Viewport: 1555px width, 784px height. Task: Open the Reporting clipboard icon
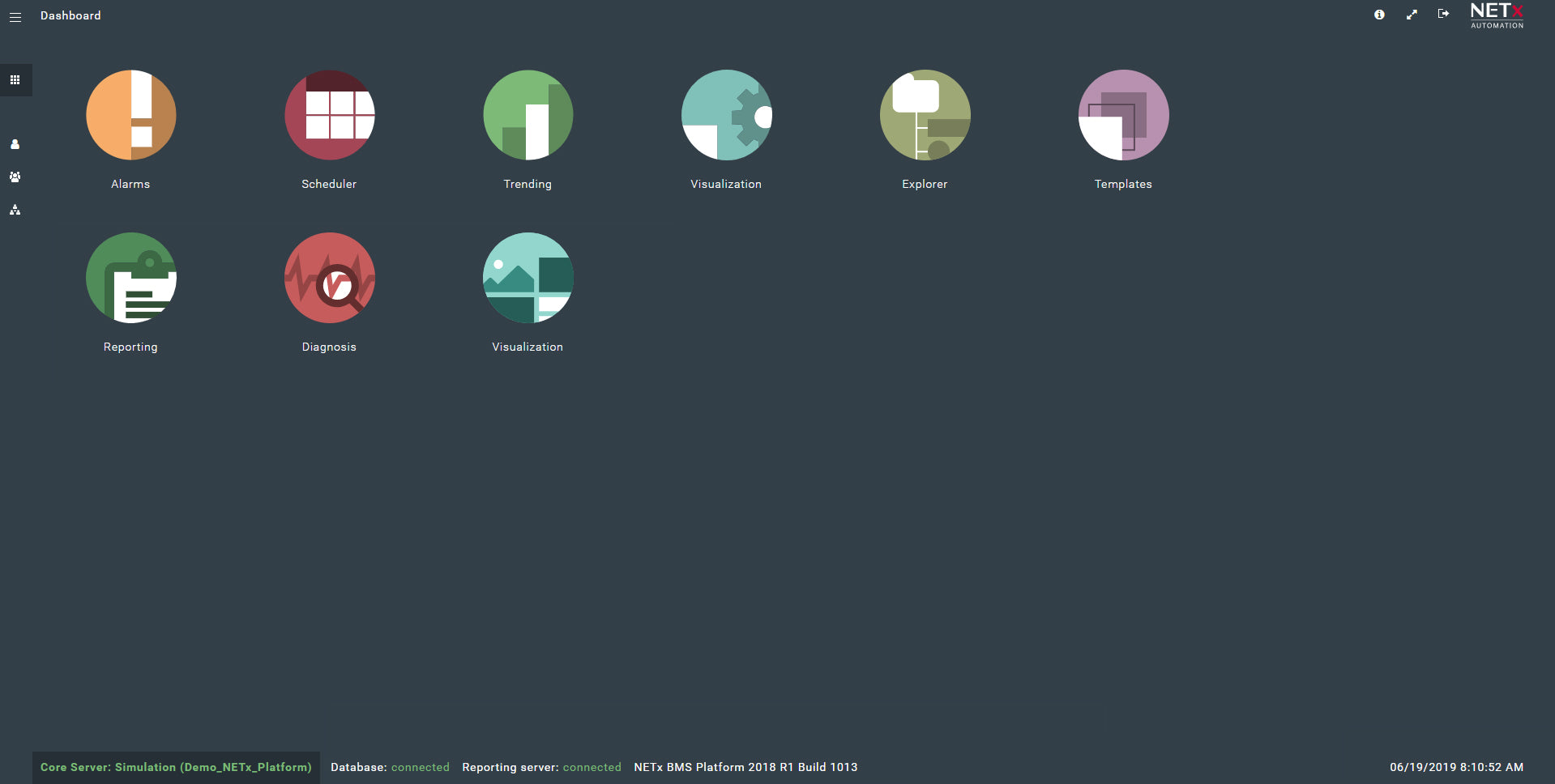pyautogui.click(x=130, y=278)
